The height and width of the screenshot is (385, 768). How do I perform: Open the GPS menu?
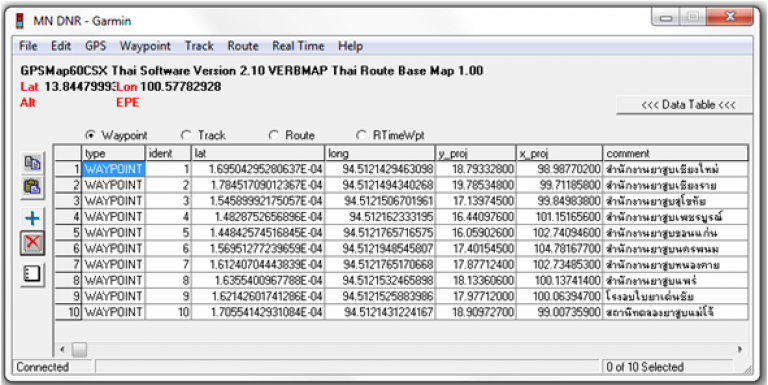[96, 46]
